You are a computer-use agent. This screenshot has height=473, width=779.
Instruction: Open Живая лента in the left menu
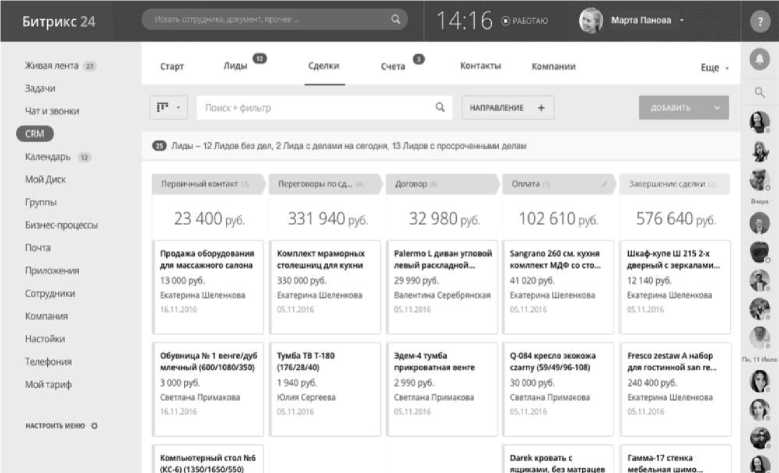tap(52, 66)
